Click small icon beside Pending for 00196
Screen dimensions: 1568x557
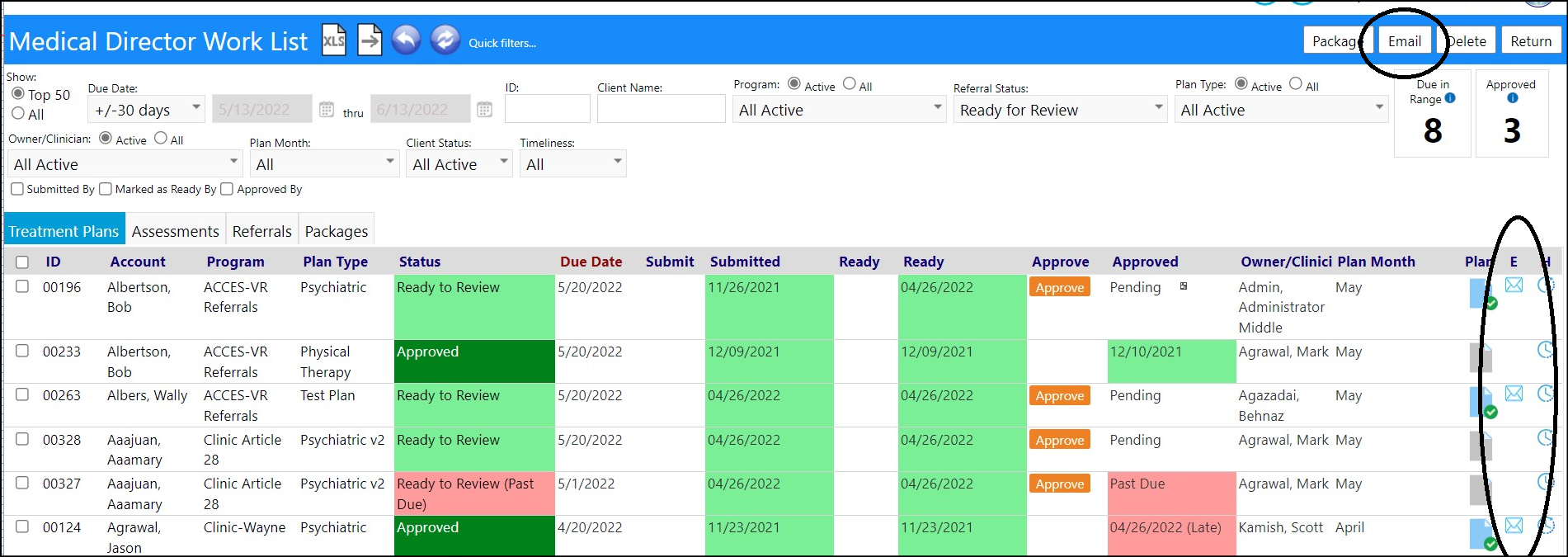click(x=1184, y=286)
